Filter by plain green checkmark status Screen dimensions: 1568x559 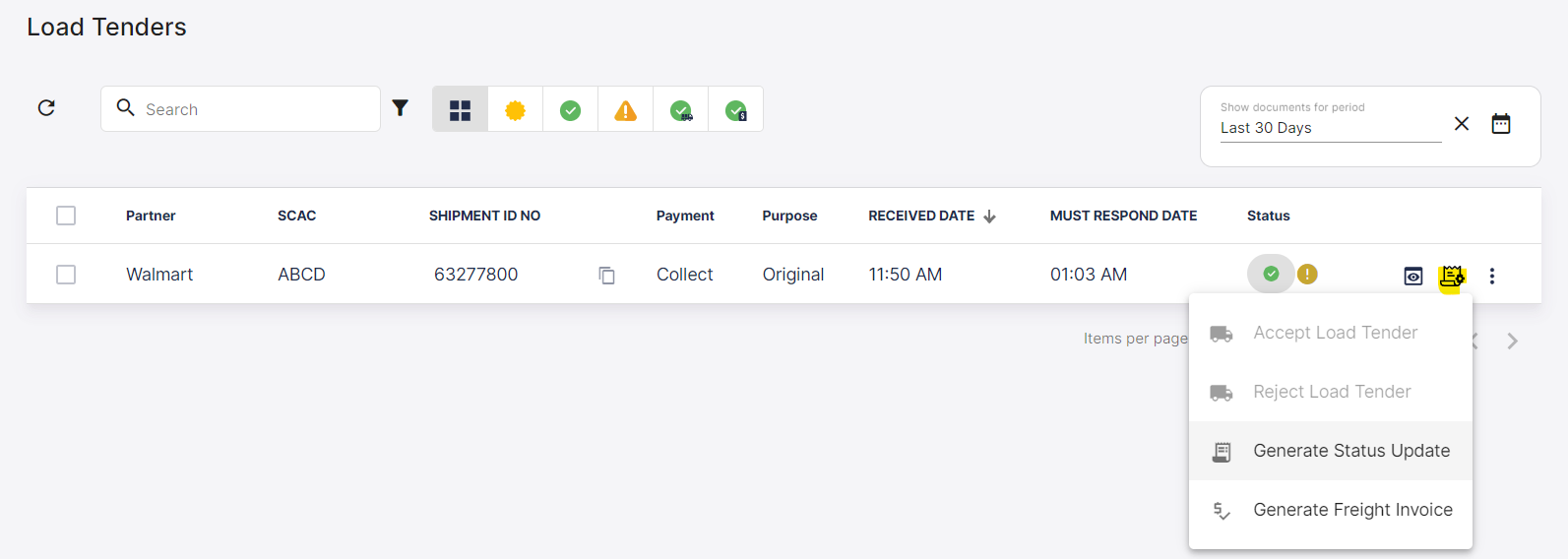coord(570,109)
